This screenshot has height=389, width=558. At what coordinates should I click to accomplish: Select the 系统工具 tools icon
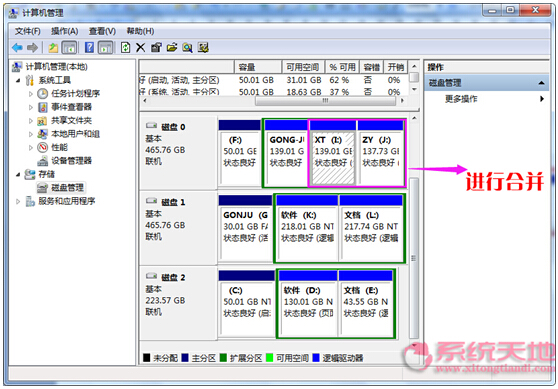(x=30, y=80)
